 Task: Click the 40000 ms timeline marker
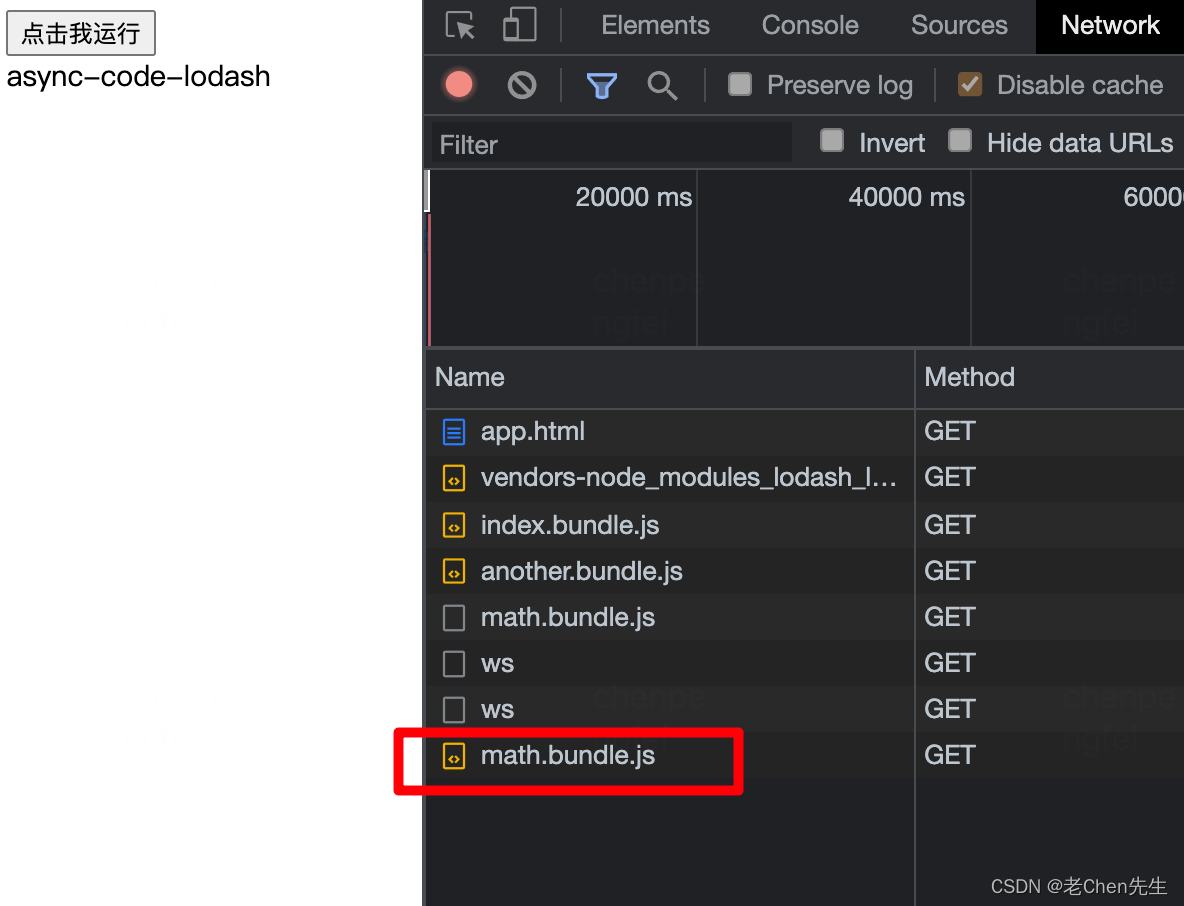pos(906,197)
